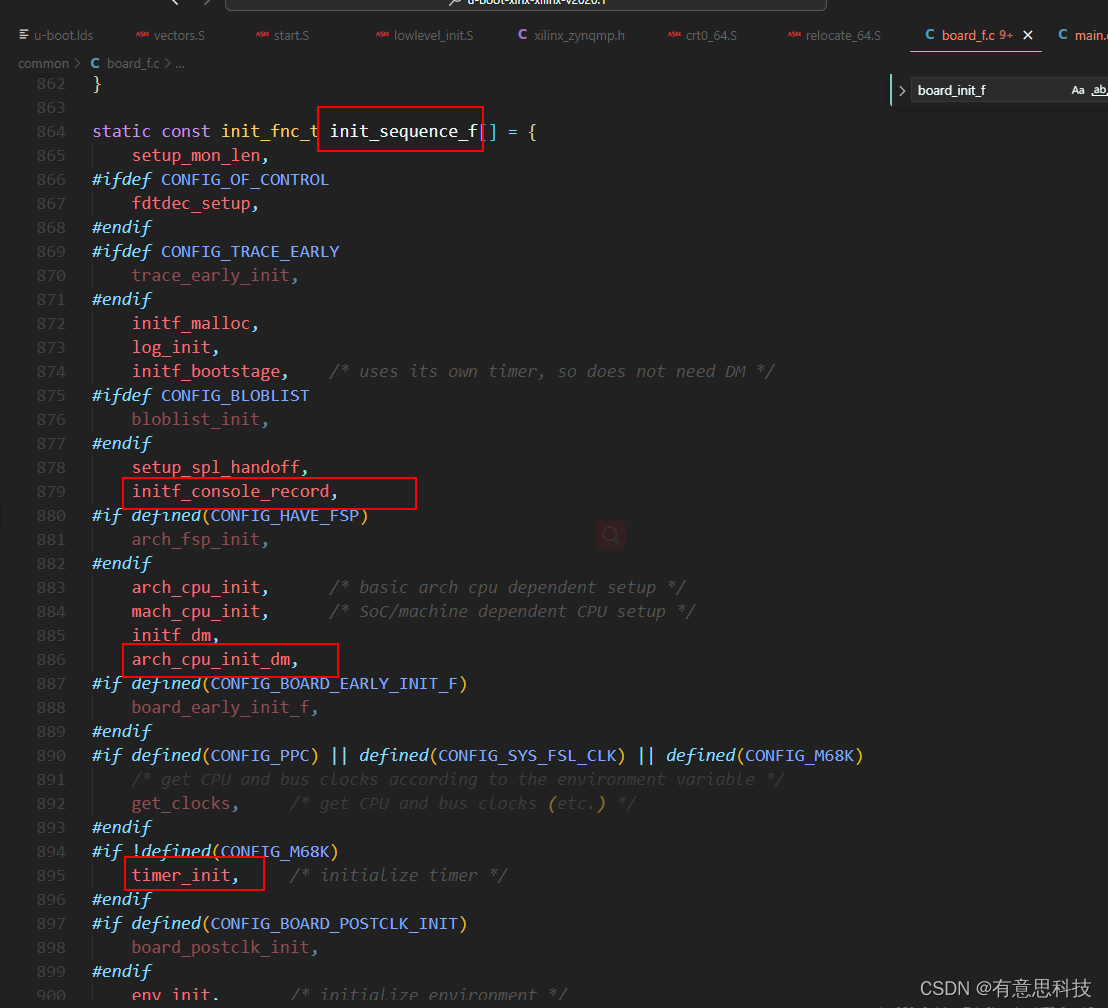Expand the breadcrumb ellipsis after board_f.c

pyautogui.click(x=179, y=62)
